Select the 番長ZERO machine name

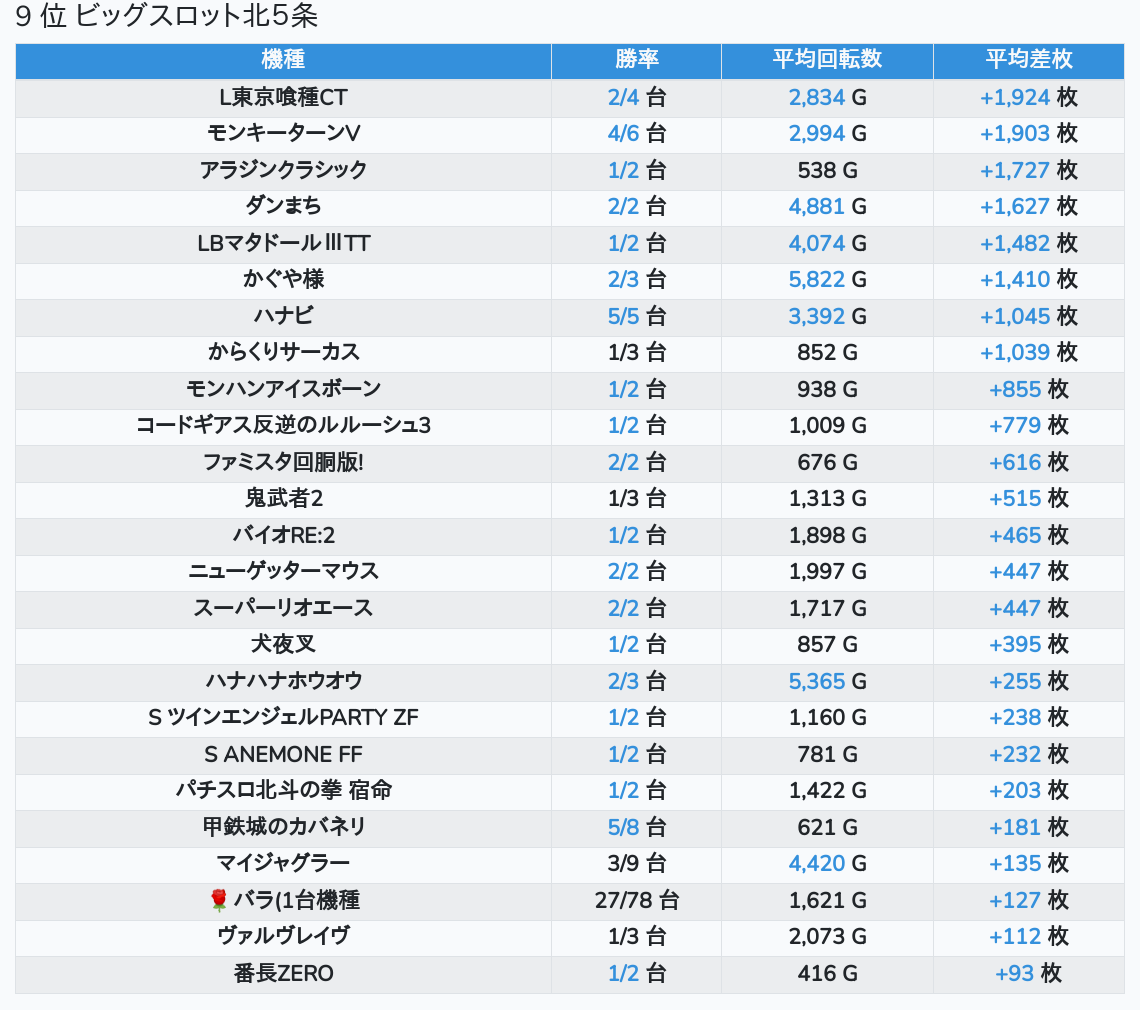click(x=284, y=974)
